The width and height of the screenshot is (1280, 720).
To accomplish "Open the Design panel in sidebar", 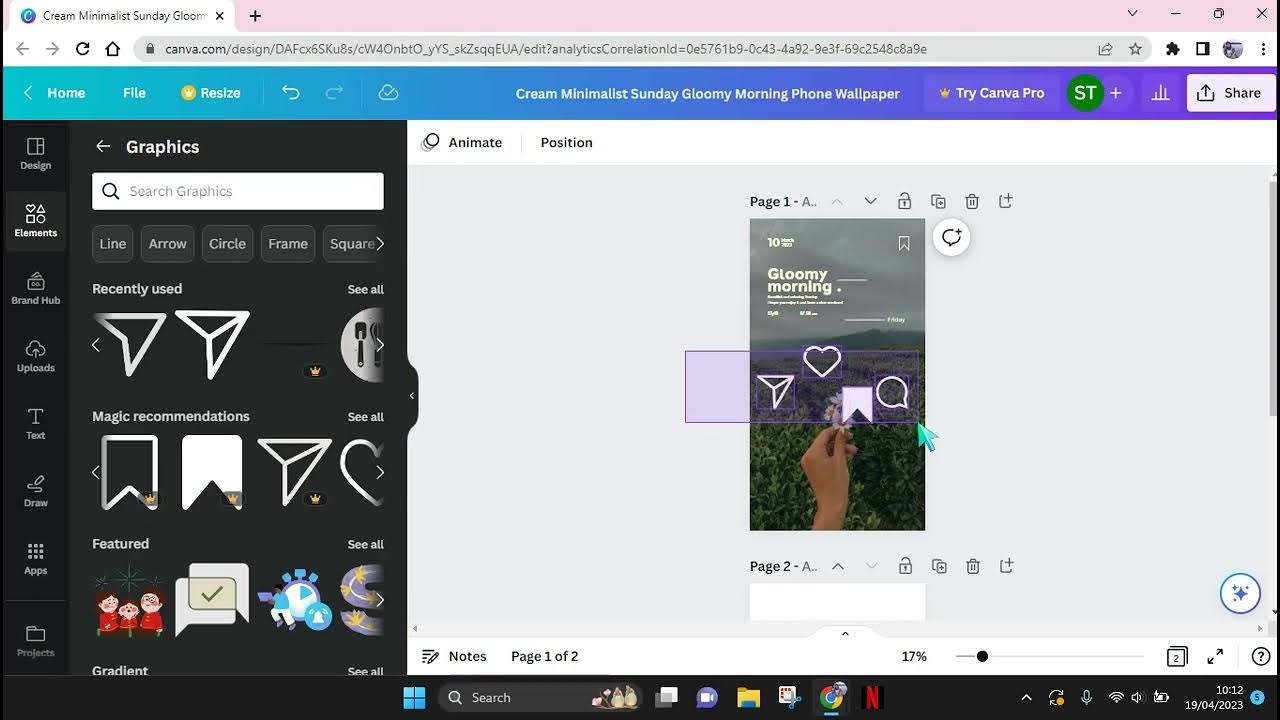I will click(35, 154).
